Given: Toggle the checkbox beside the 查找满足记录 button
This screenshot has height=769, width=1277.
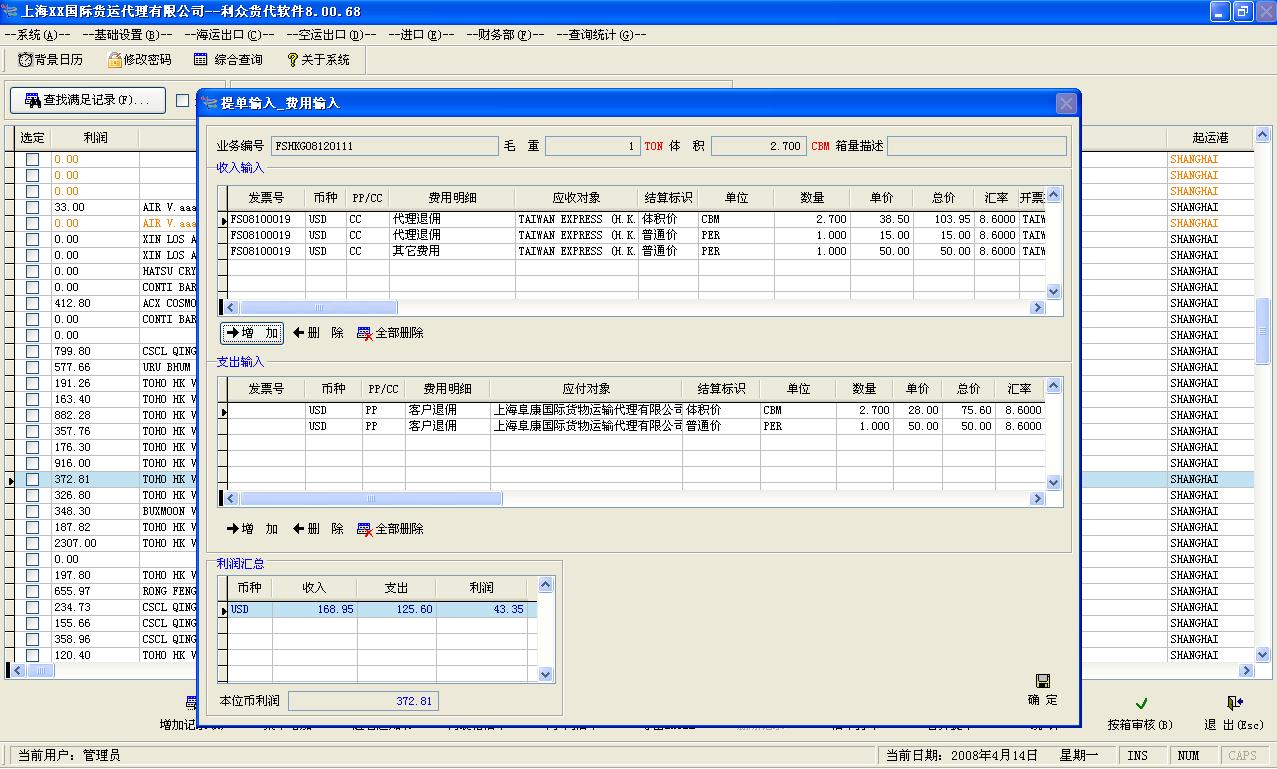Looking at the screenshot, I should point(182,100).
